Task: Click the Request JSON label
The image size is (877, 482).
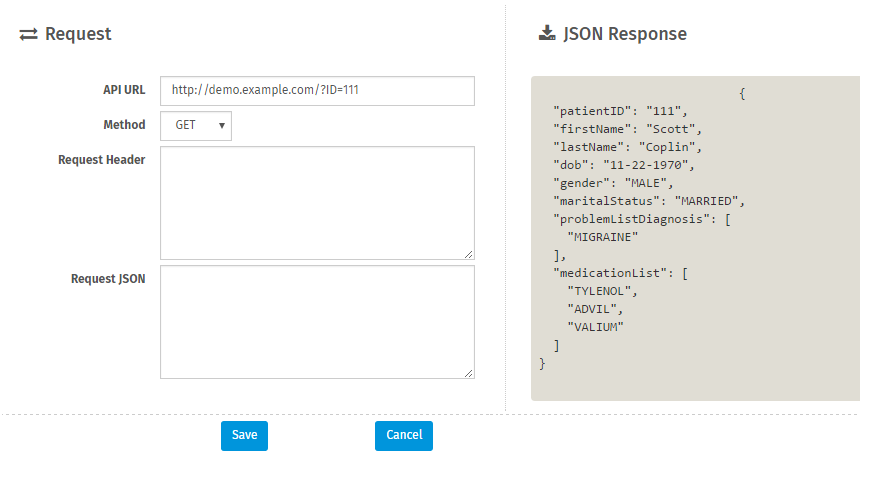Action: click(x=108, y=279)
